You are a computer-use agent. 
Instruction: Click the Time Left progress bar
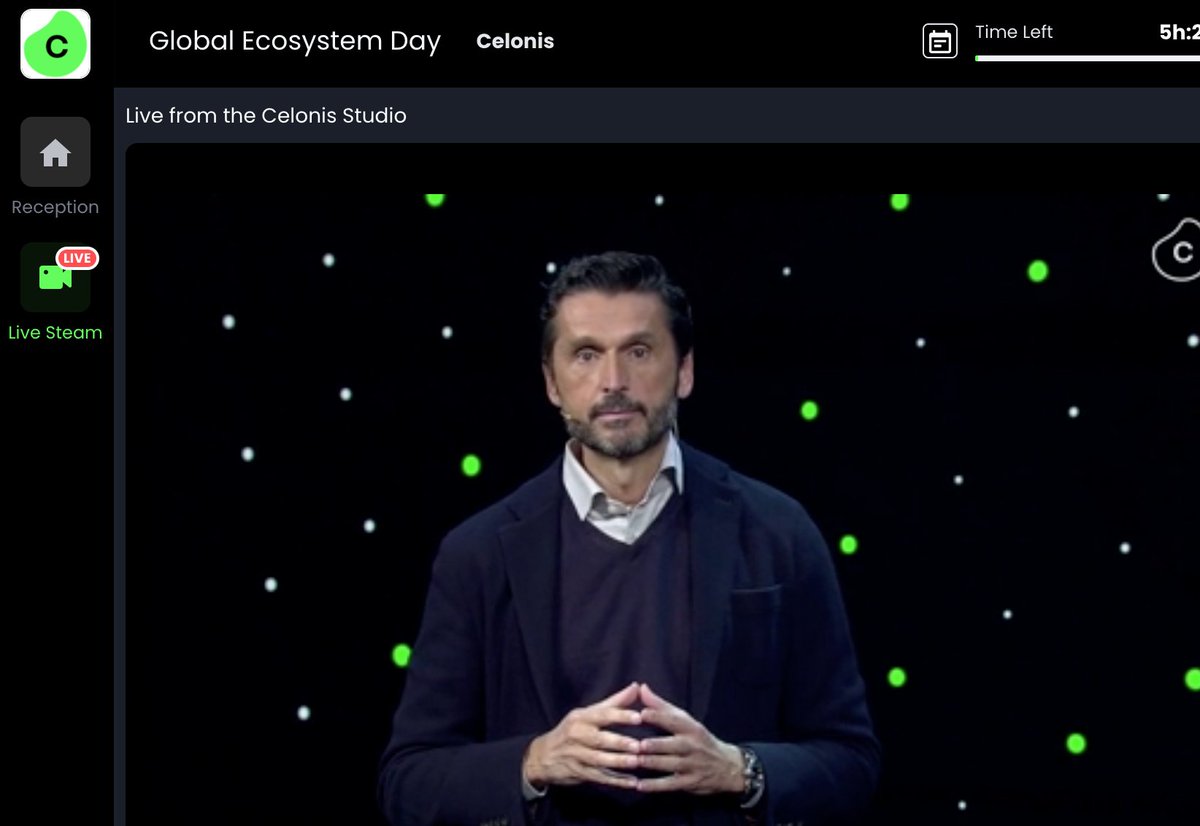pyautogui.click(x=1085, y=58)
